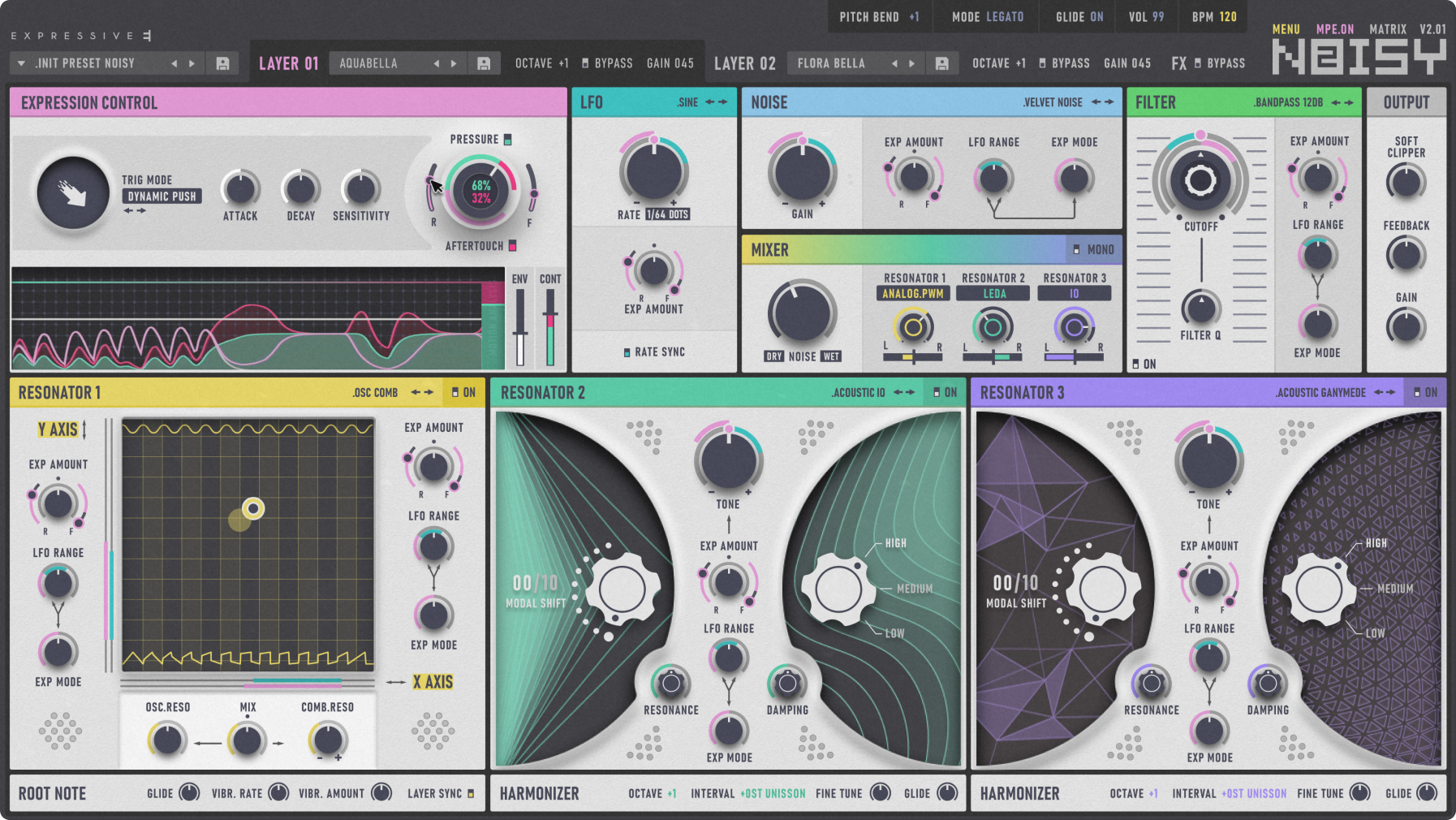Click the Expressive E logo
Screen dimensions: 1456x820
[81, 35]
